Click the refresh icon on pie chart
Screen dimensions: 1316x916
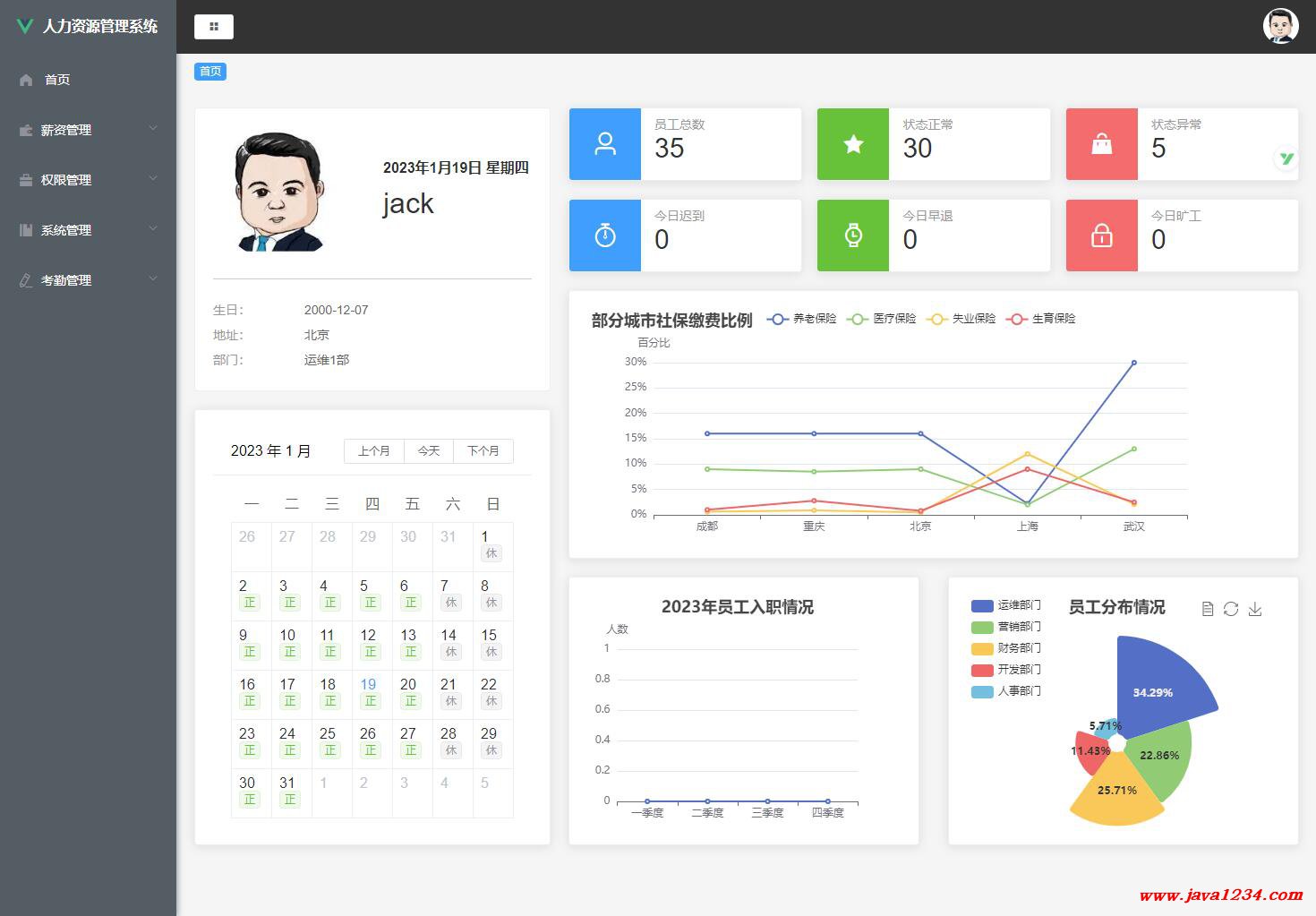tap(1231, 609)
